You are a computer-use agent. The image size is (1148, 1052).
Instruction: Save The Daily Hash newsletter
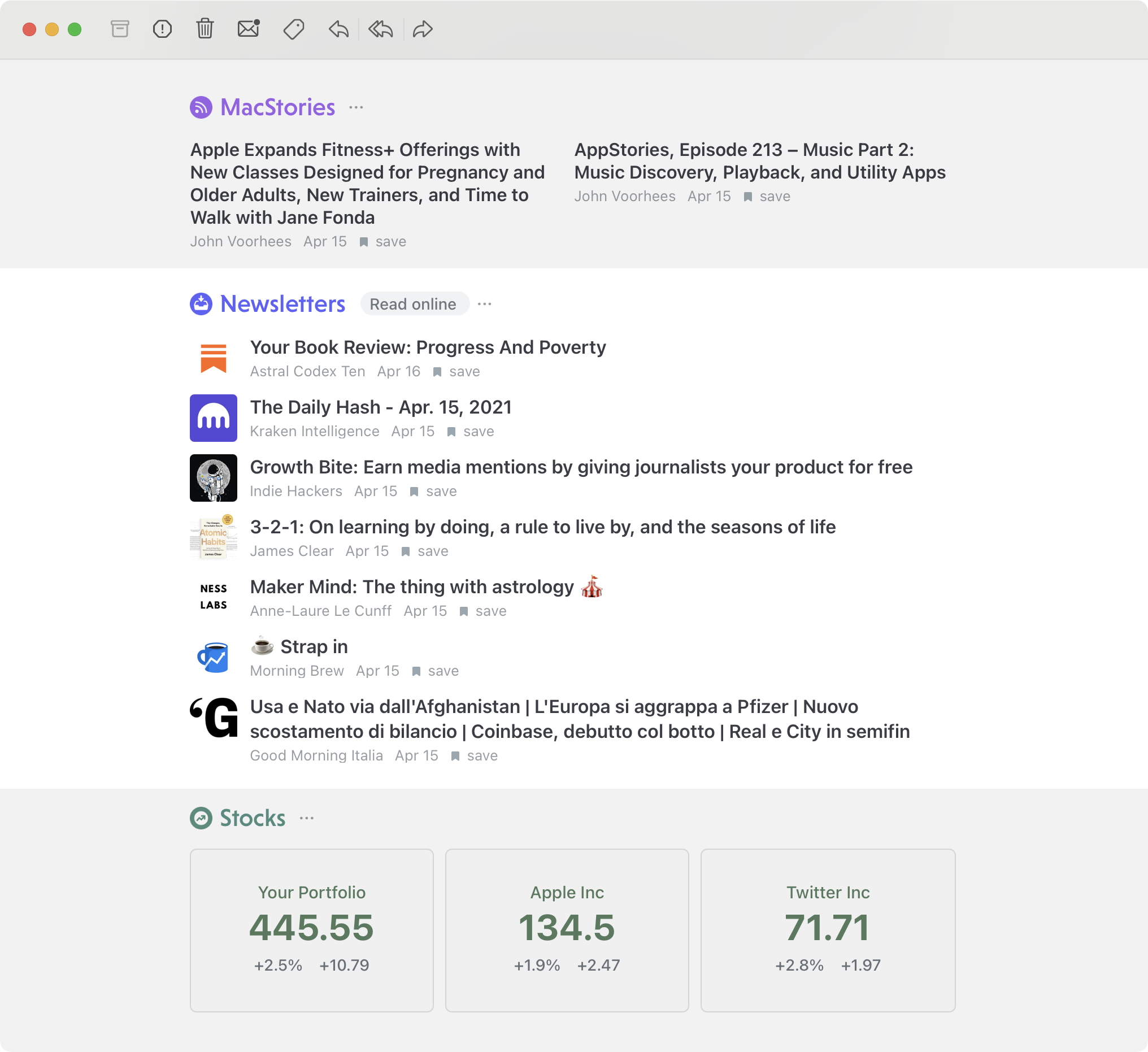[471, 431]
